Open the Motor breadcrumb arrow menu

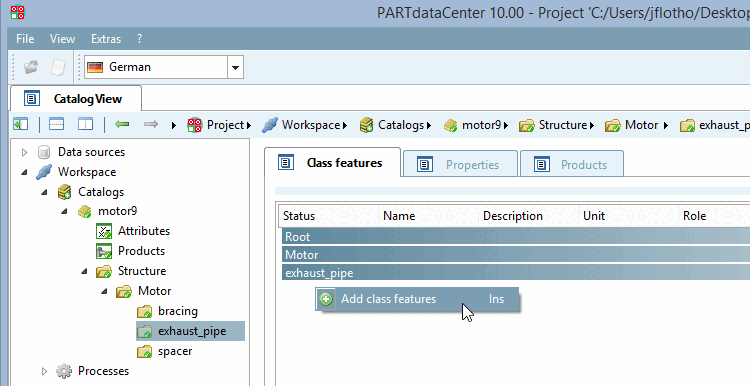(665, 126)
